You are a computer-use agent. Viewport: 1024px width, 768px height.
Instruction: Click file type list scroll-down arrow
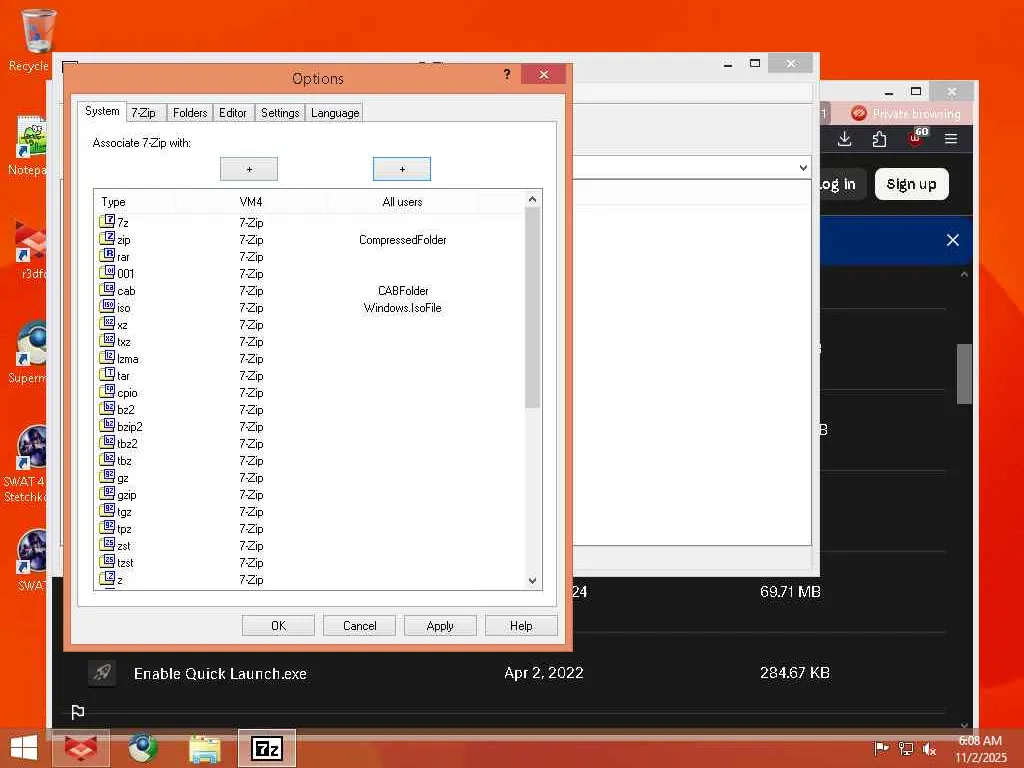coord(532,581)
